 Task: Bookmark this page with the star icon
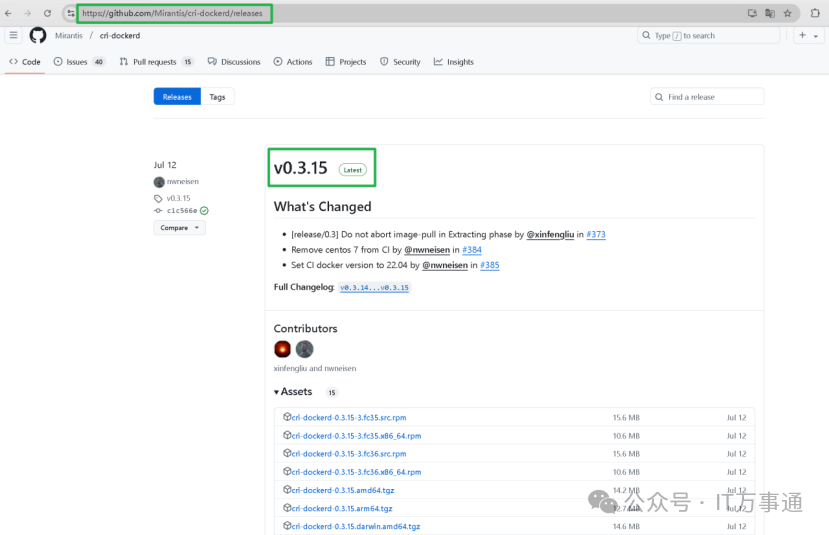(x=788, y=13)
